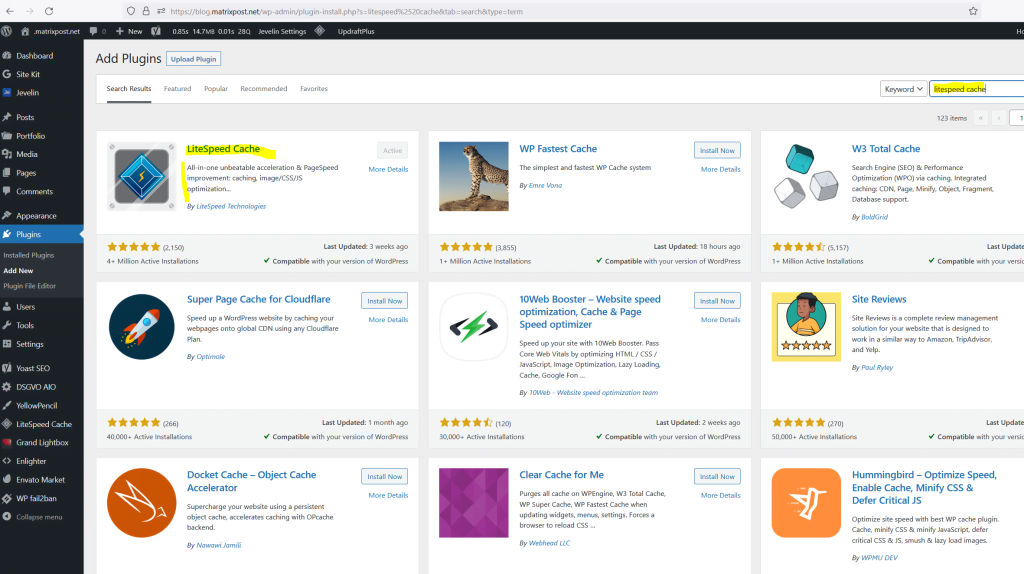Screen dimensions: 1024x574
Task: Open Jevelin Settings in admin bar
Action: (x=282, y=31)
